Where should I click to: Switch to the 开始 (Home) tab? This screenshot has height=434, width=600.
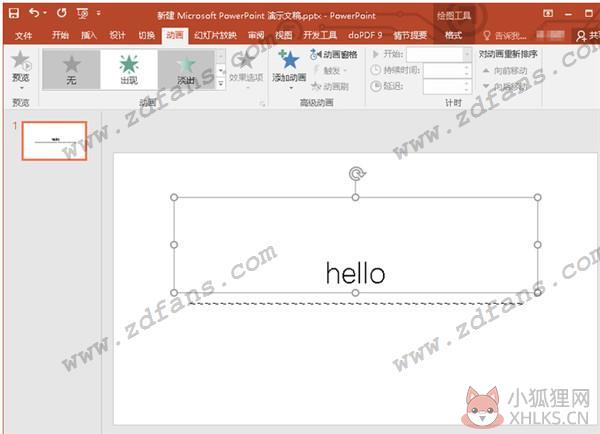(60, 35)
